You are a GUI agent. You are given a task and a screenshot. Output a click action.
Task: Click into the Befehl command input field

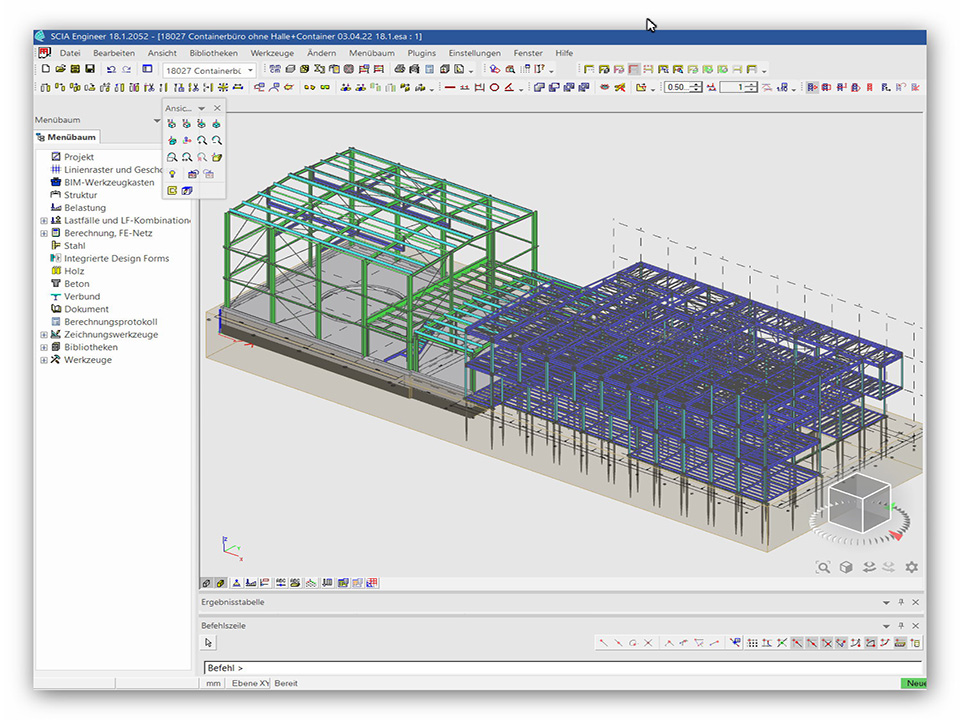[x=560, y=667]
